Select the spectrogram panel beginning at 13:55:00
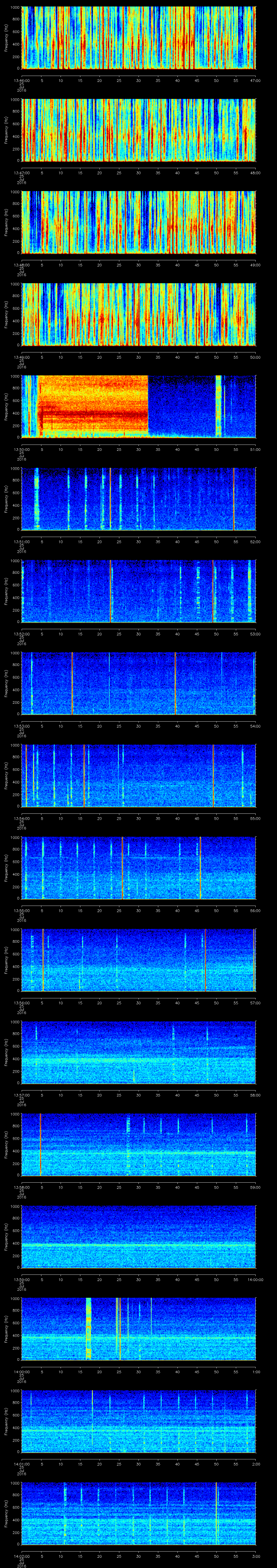Screen dimensions: 277x1568 139,868
